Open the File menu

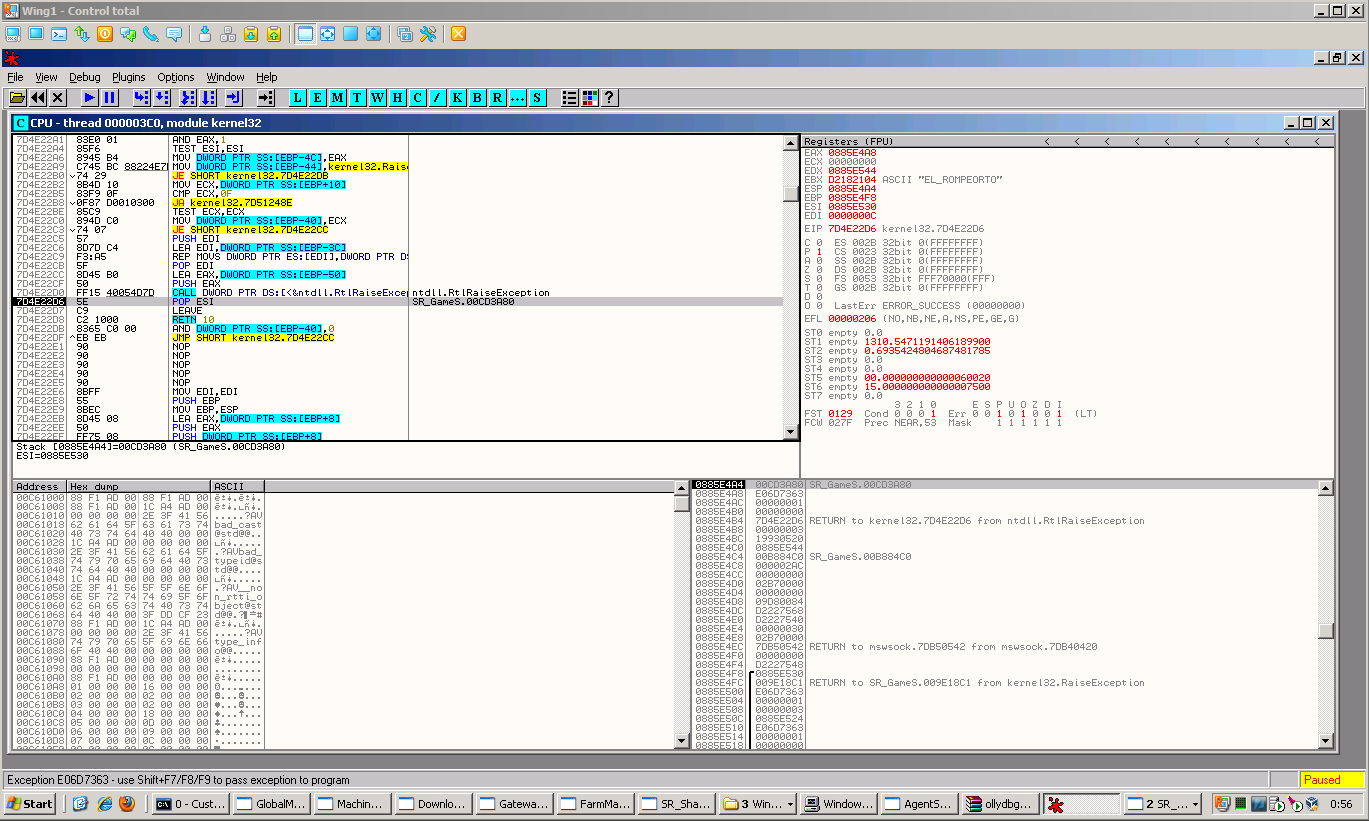15,77
